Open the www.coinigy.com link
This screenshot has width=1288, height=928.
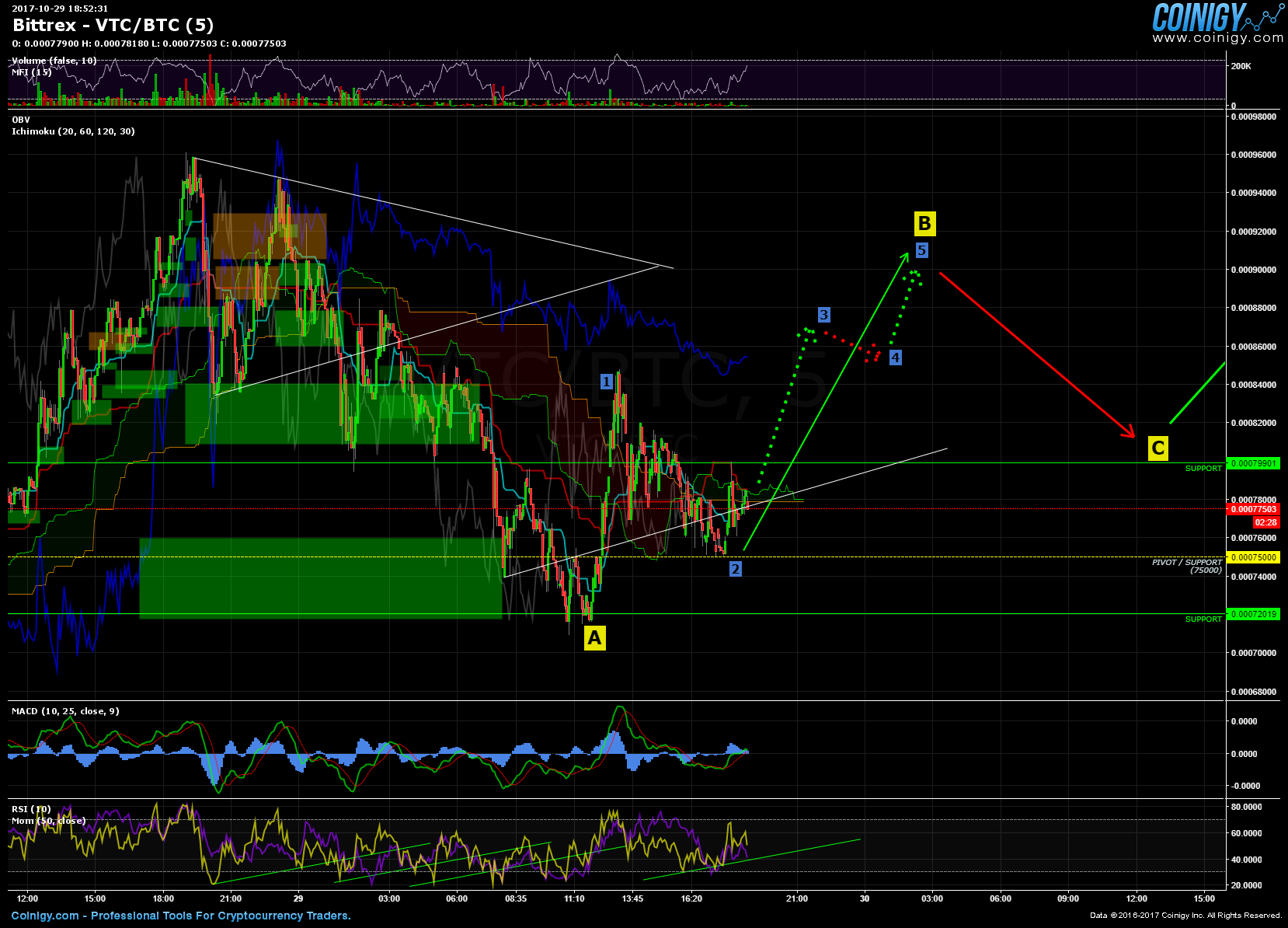(1217, 37)
